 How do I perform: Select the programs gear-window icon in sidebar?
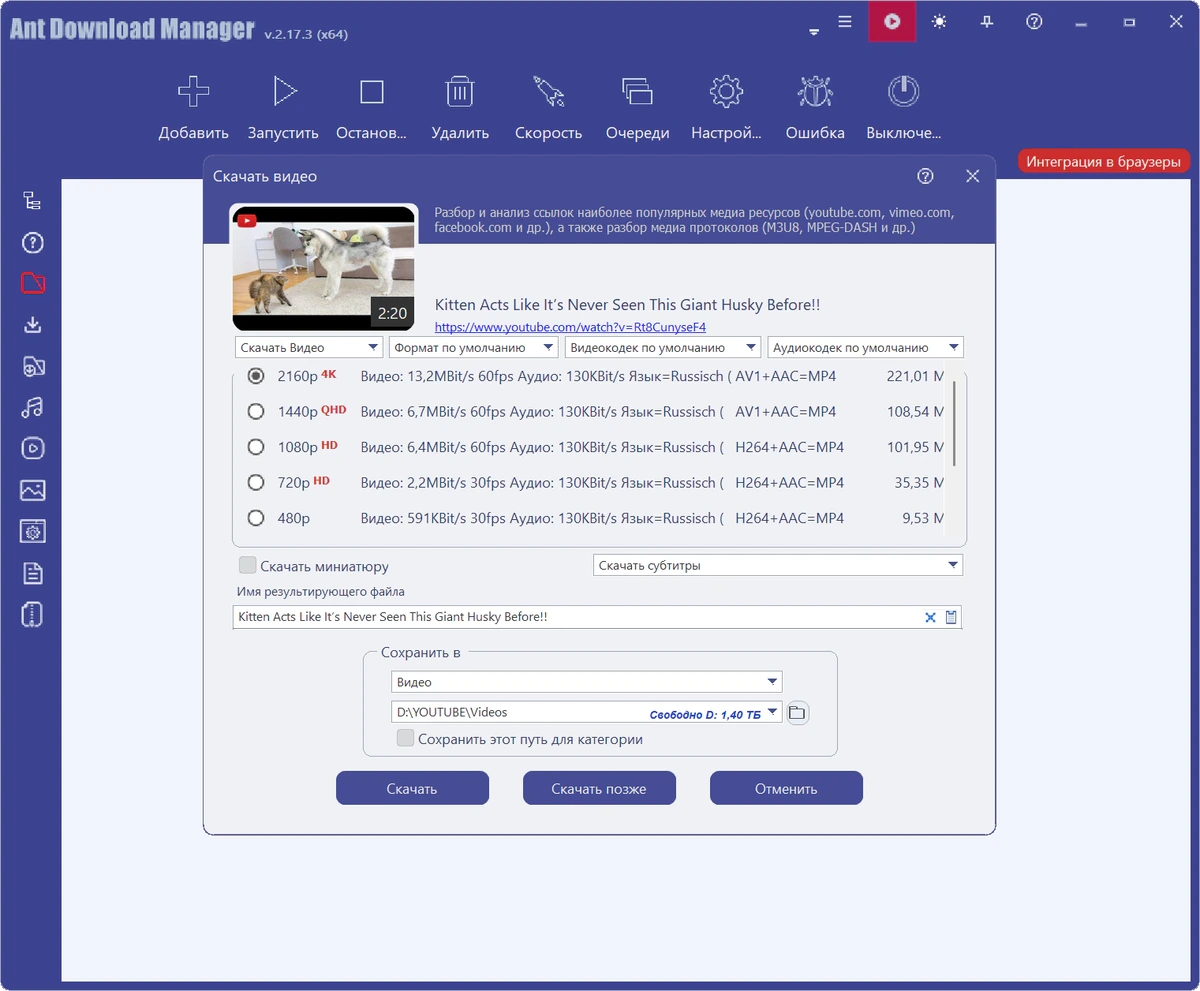click(x=33, y=531)
